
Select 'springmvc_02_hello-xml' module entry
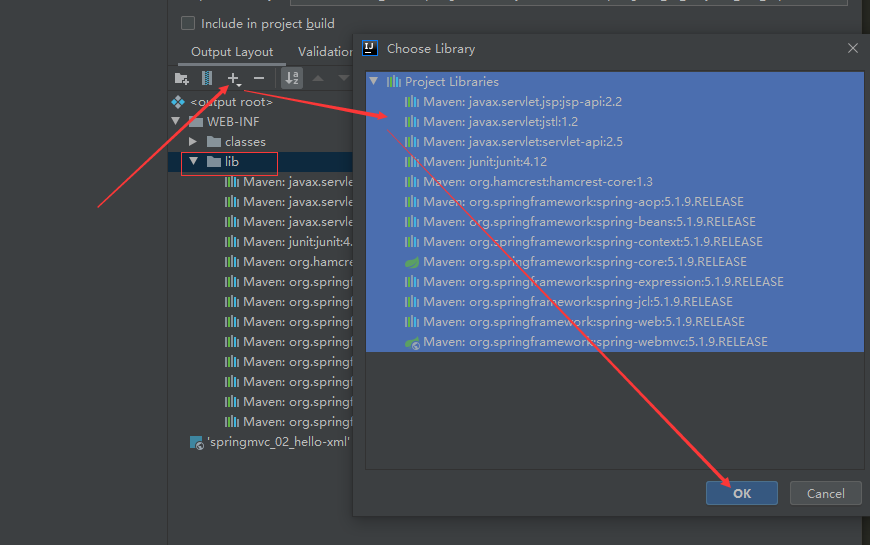pyautogui.click(x=279, y=442)
